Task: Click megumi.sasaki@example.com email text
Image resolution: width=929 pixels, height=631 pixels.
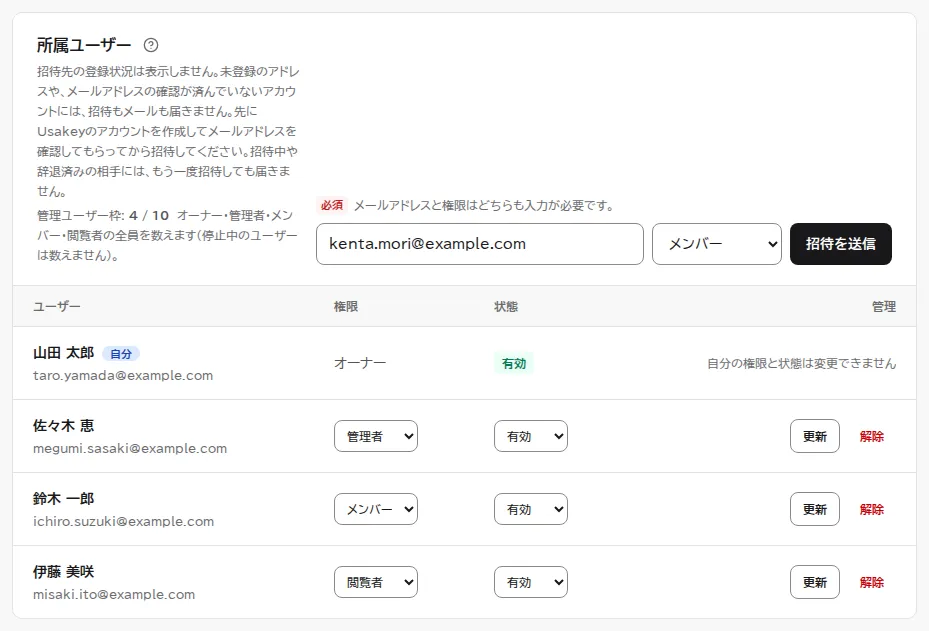Action: coord(130,449)
